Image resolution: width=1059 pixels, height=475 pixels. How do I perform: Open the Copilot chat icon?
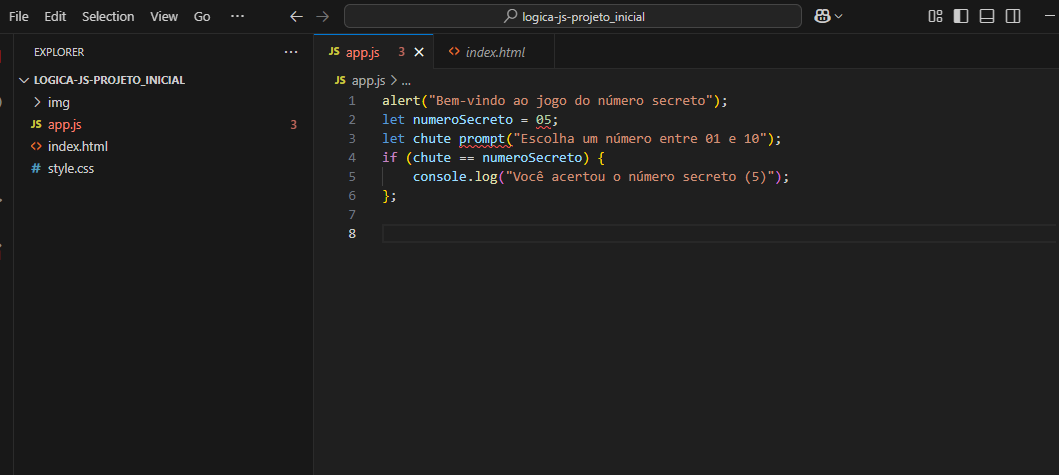(822, 16)
